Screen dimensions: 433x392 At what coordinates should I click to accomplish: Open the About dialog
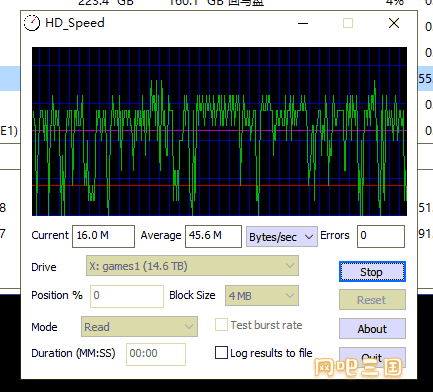[x=372, y=329]
